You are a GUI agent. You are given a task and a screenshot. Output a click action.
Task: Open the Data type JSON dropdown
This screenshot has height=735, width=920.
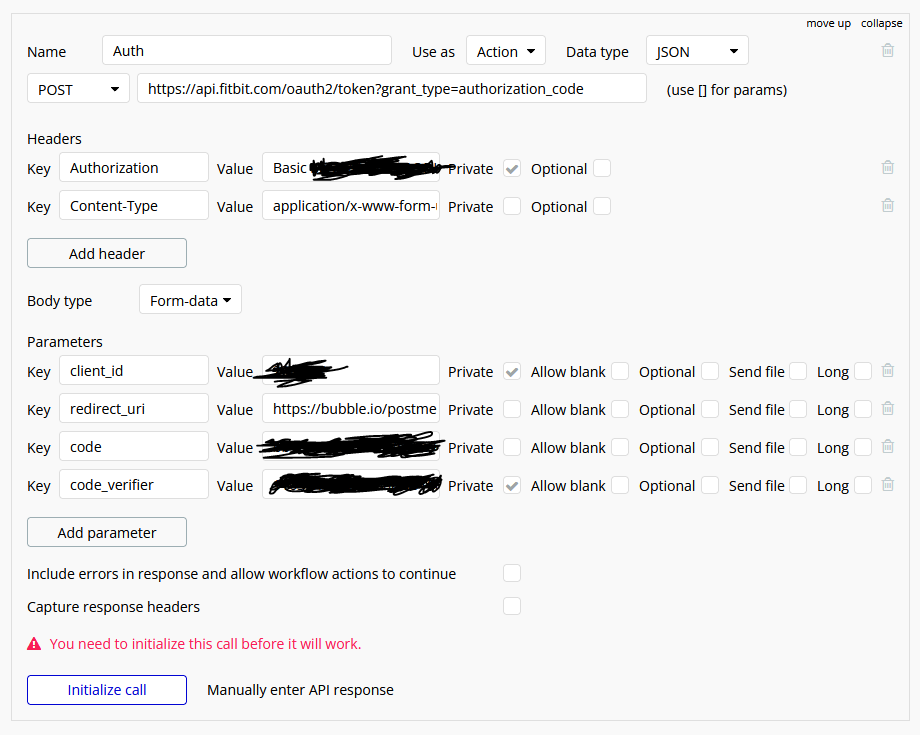click(x=697, y=50)
